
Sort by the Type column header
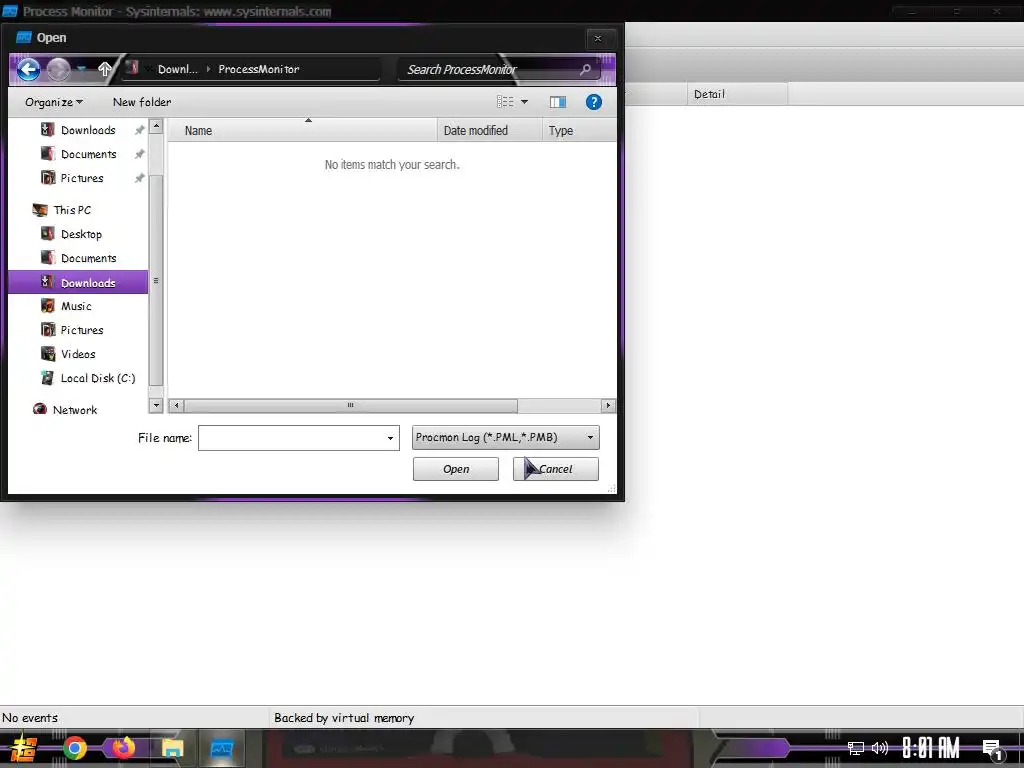[x=579, y=131]
